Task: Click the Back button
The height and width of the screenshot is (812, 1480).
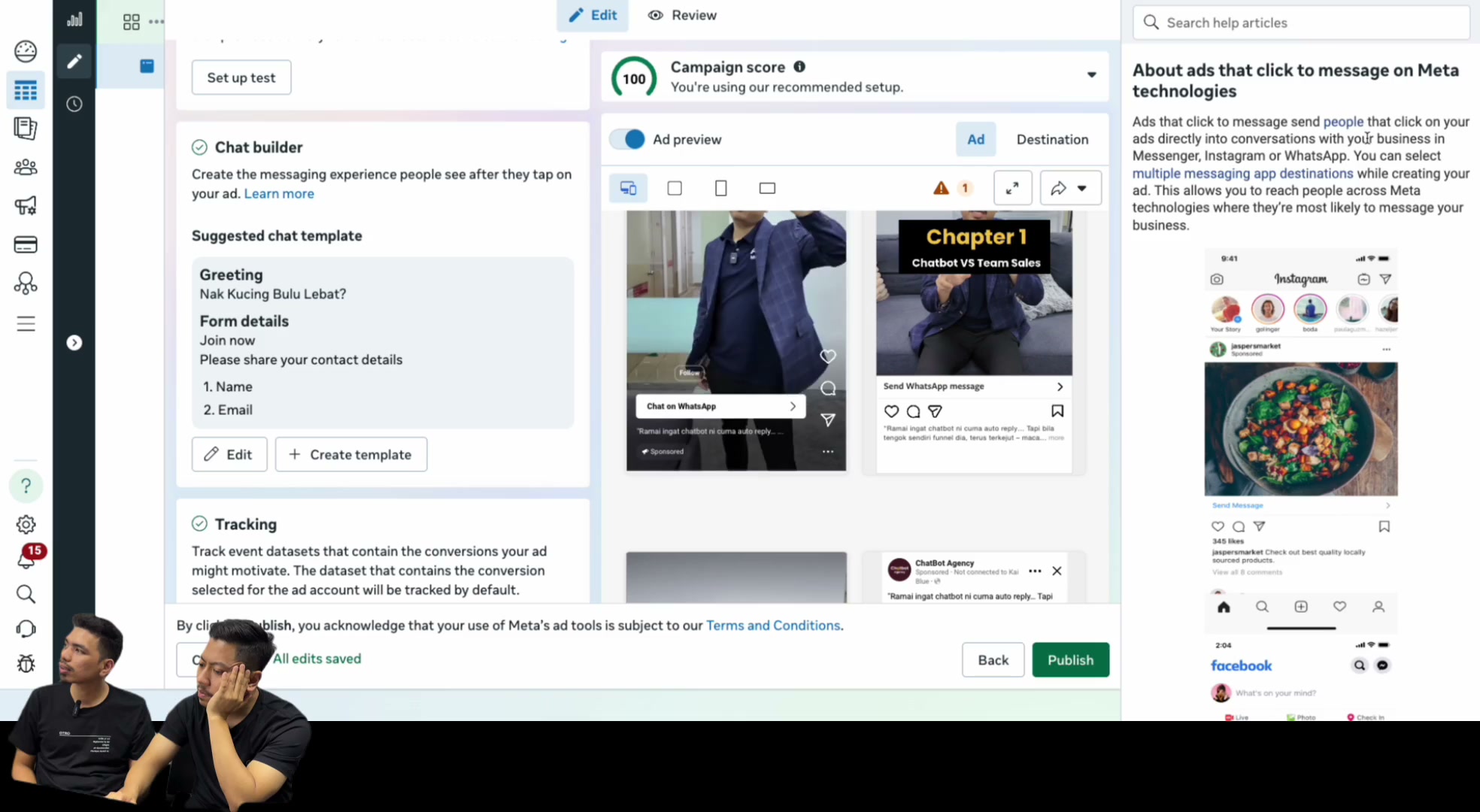Action: 993,659
